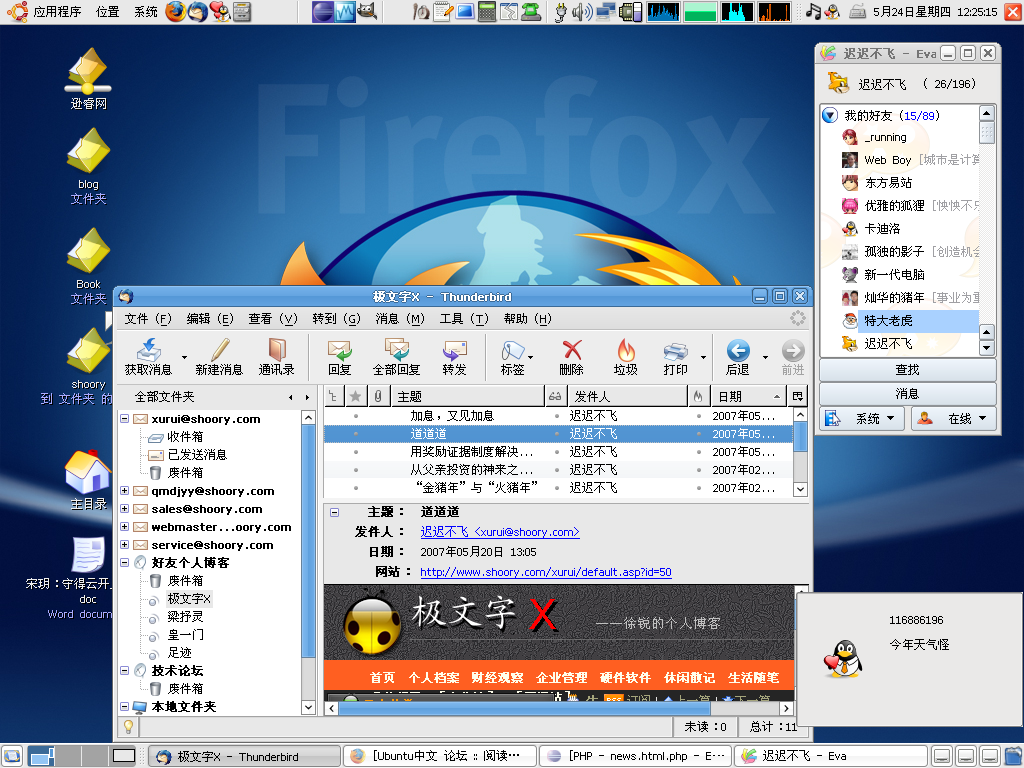Launch Firefox from the top panel
The image size is (1024, 768).
tap(175, 12)
